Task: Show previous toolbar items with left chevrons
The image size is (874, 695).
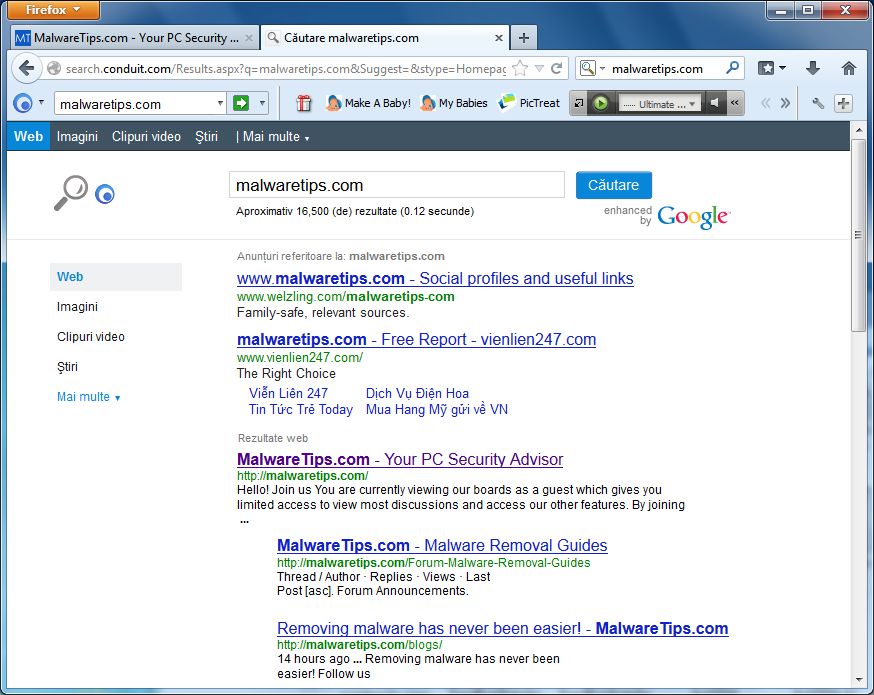Action: pyautogui.click(x=766, y=103)
